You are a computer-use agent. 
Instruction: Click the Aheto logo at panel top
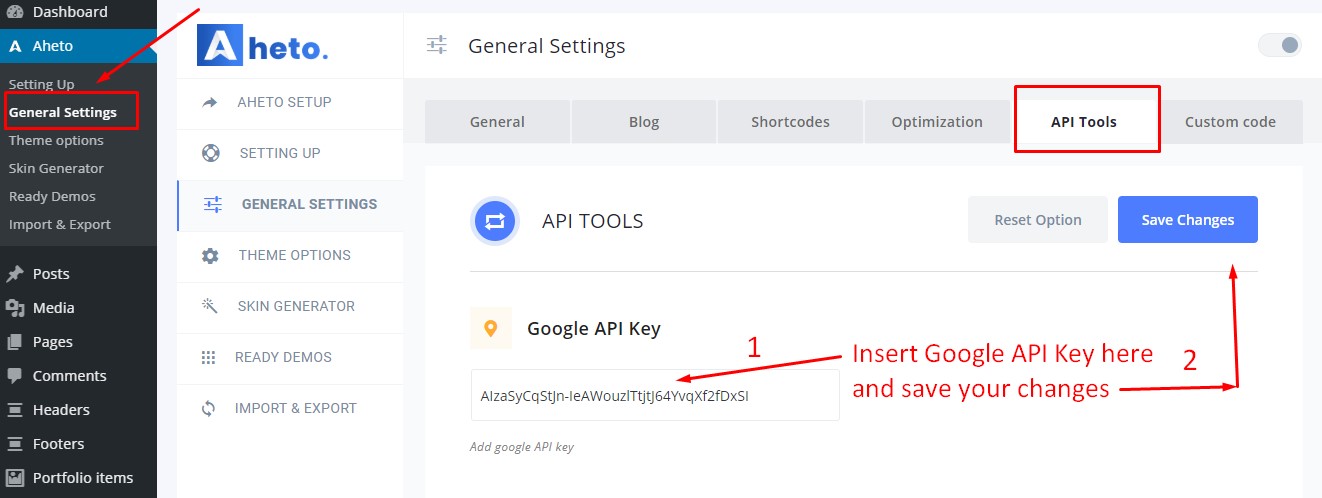click(263, 46)
